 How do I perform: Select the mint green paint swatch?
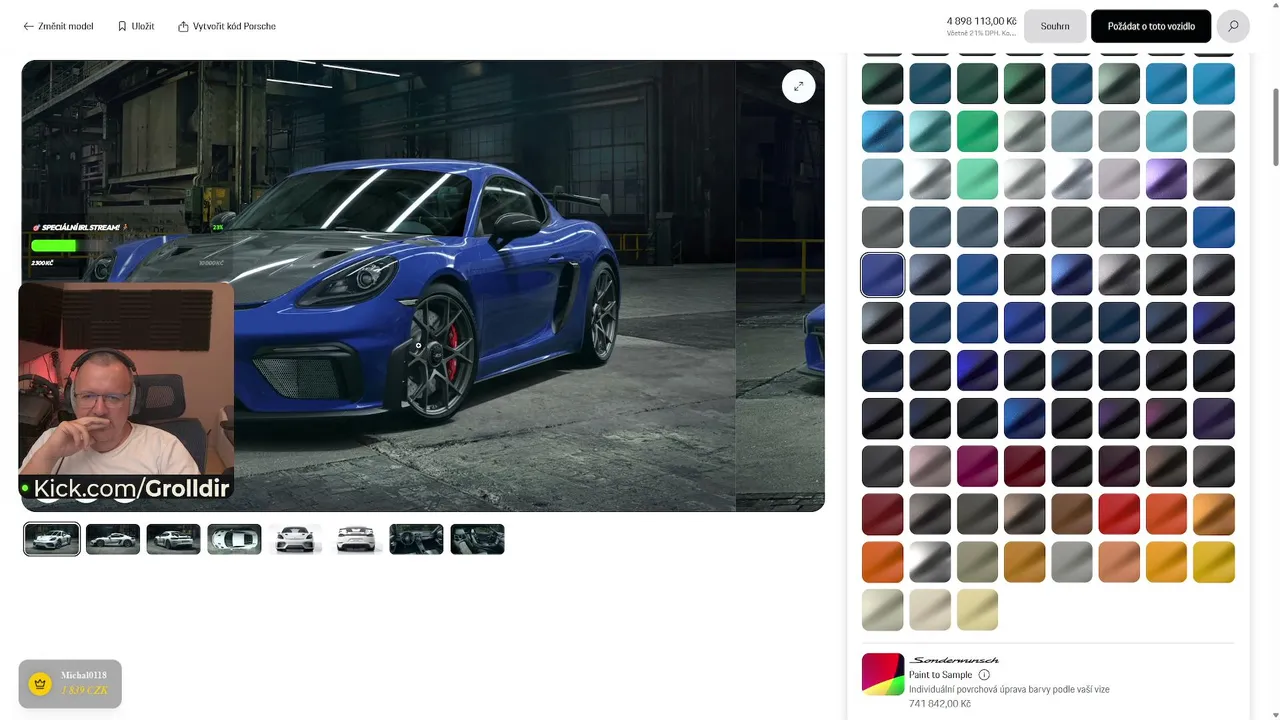(977, 180)
